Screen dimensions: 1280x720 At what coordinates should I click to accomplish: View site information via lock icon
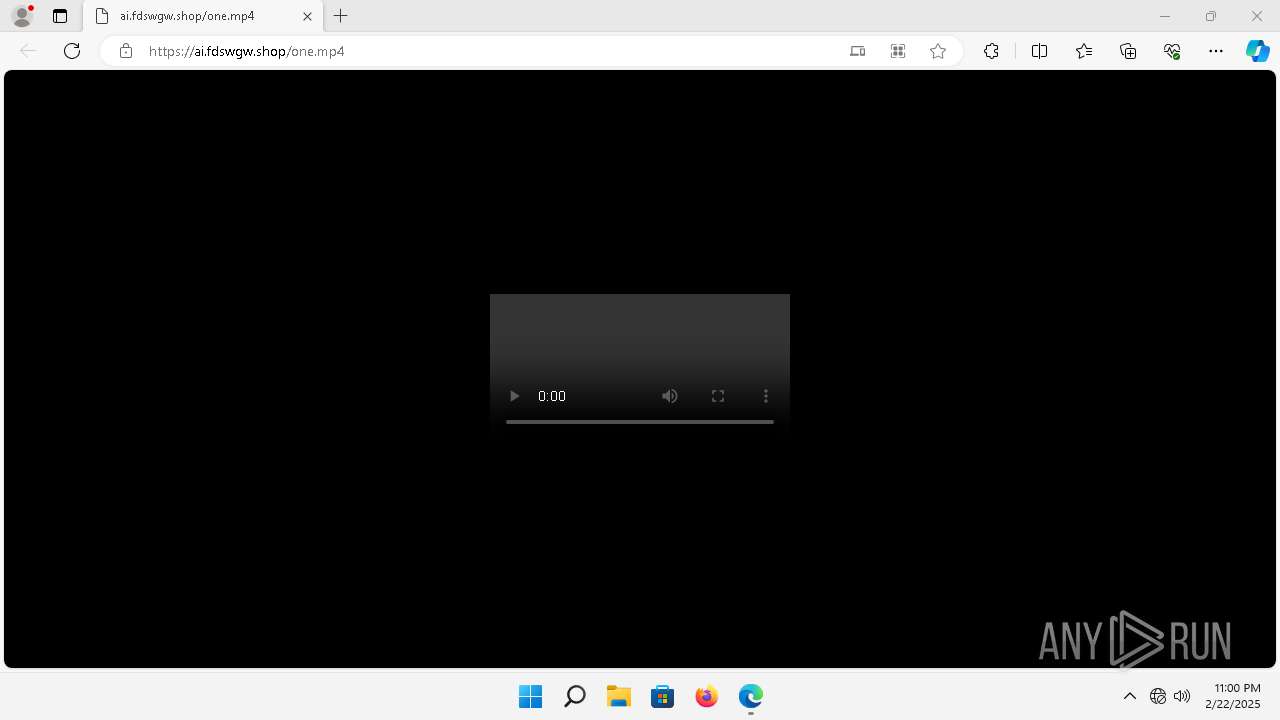click(126, 51)
